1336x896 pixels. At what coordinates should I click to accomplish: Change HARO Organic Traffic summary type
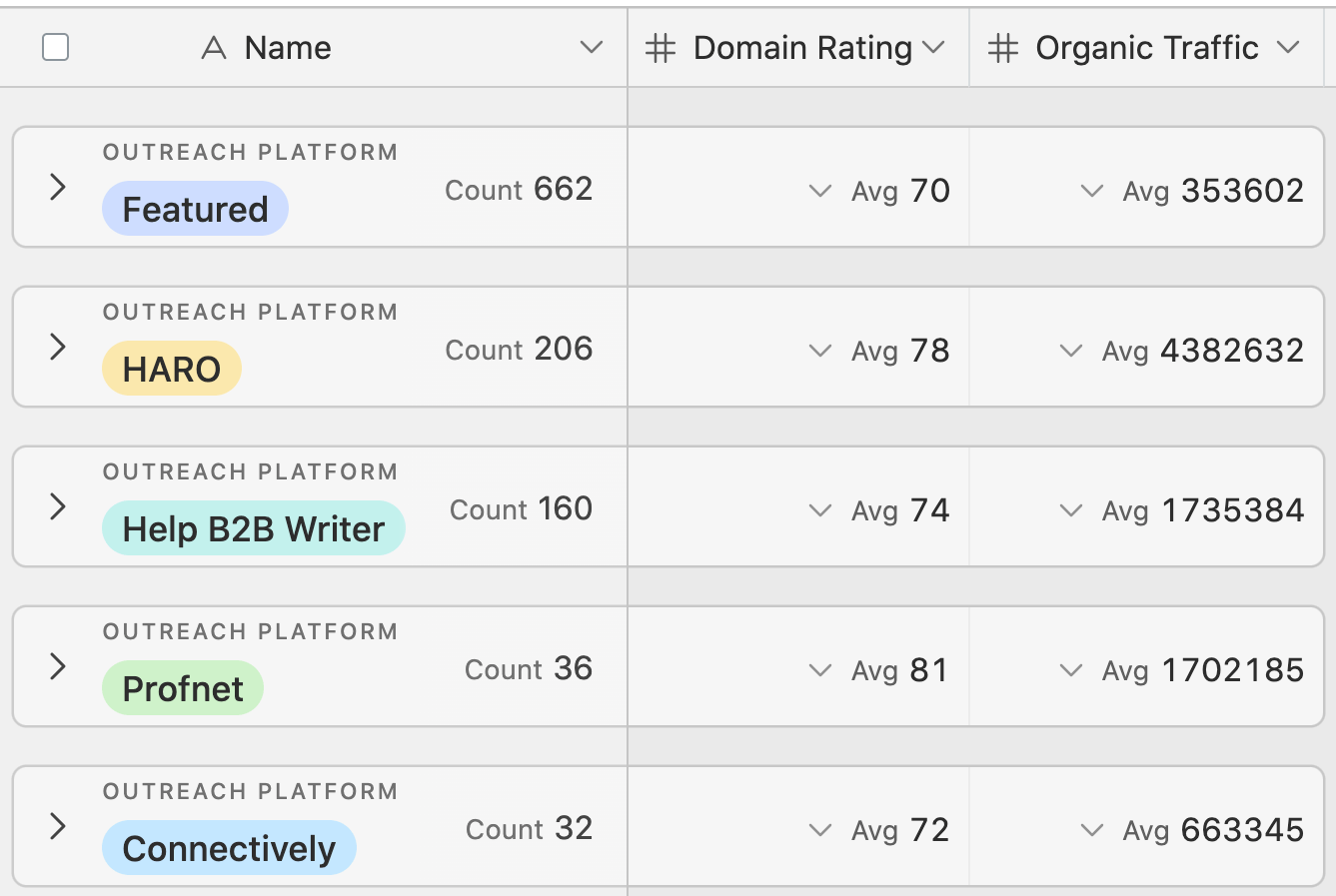point(1071,351)
